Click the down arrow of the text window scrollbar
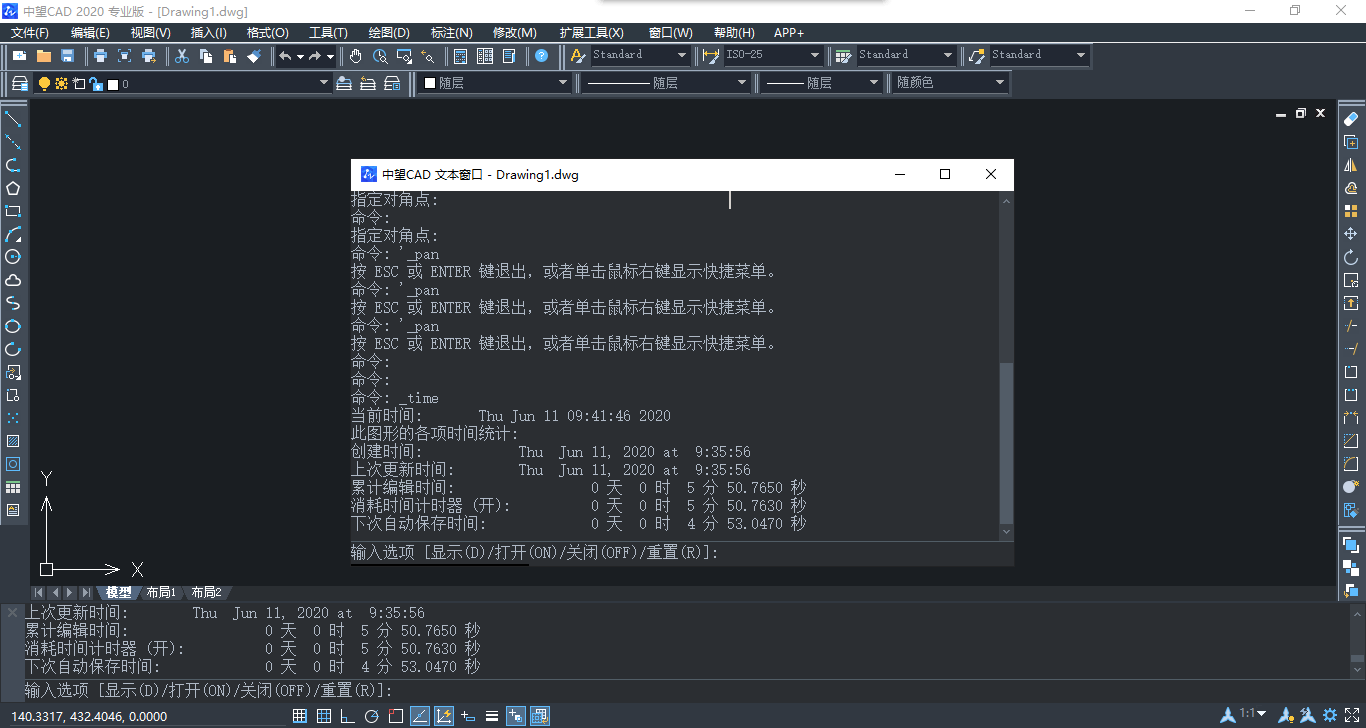The height and width of the screenshot is (728, 1366). coord(1006,531)
